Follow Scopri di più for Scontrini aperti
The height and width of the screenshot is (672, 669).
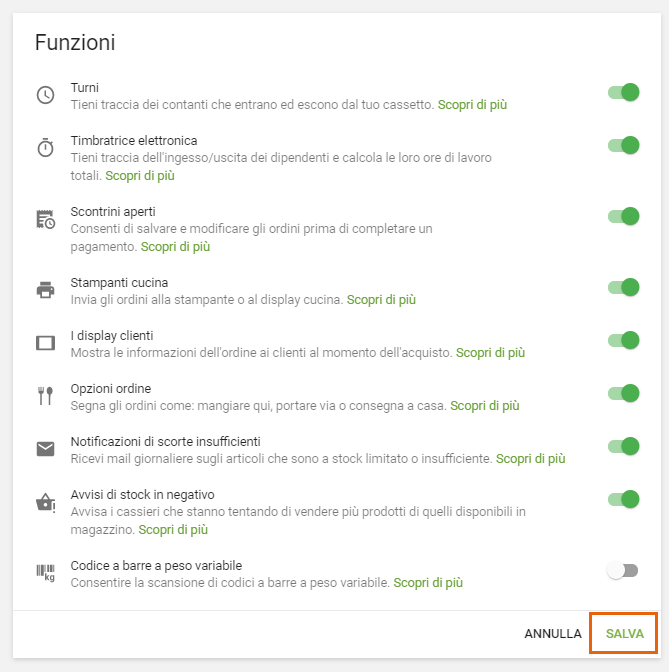175,246
